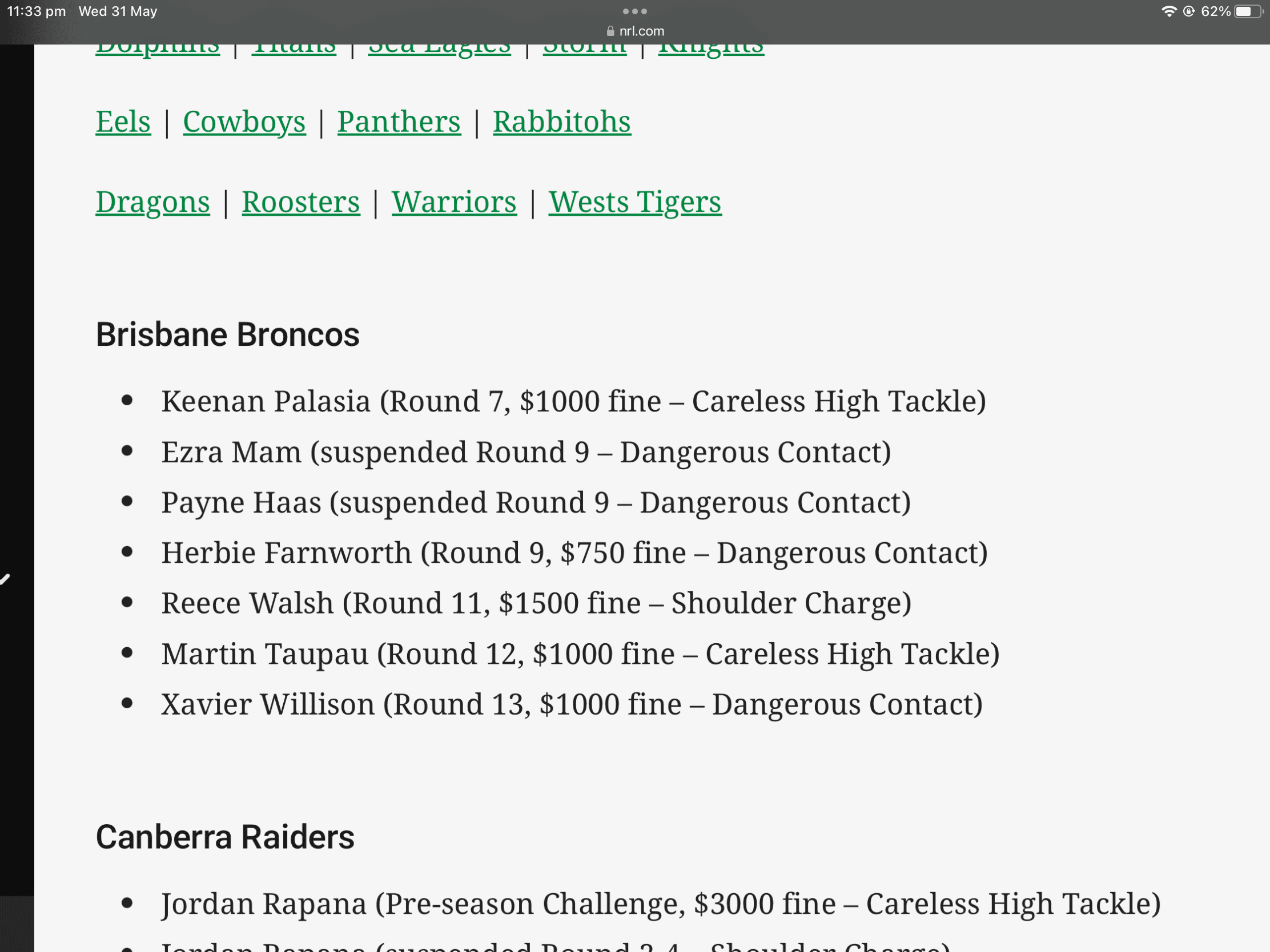Viewport: 1270px width, 952px height.
Task: Open the Eels team link
Action: pos(123,122)
